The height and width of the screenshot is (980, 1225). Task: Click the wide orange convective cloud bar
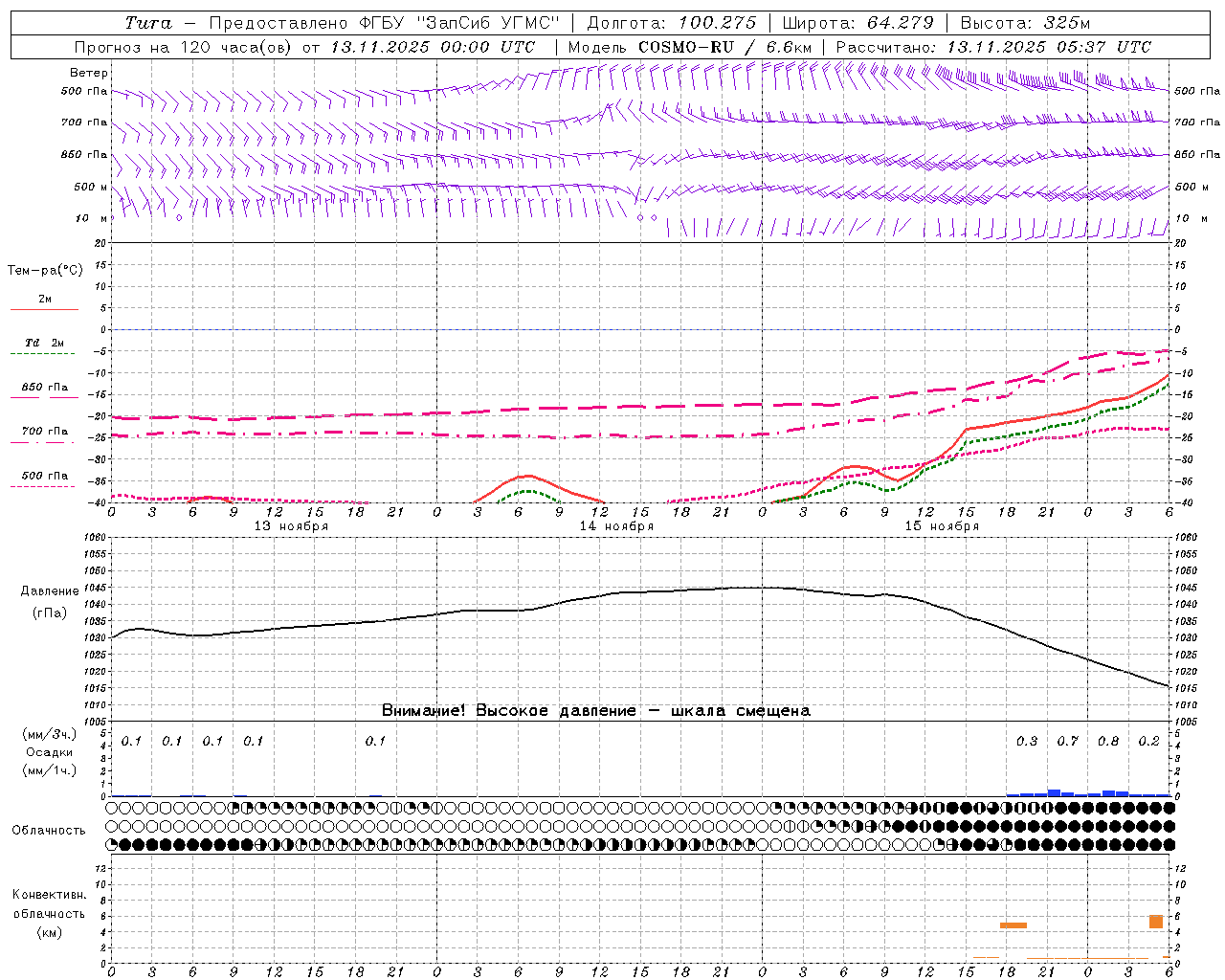tap(1013, 925)
